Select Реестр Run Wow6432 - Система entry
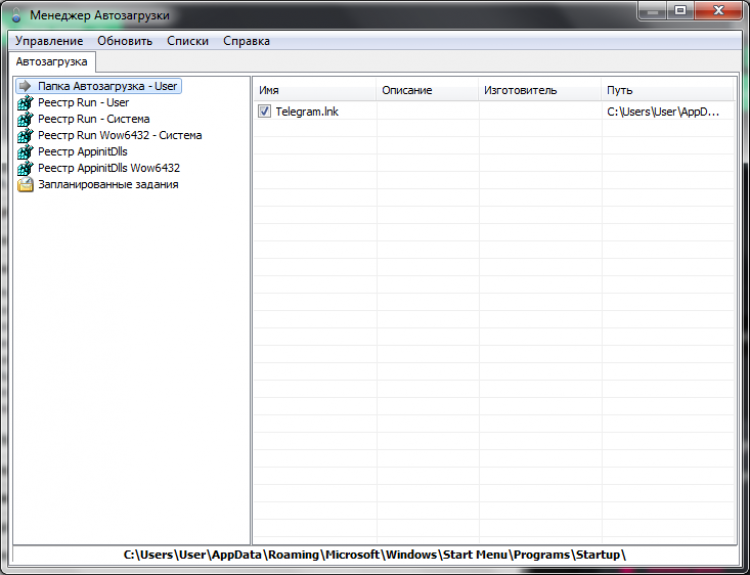 (120, 135)
